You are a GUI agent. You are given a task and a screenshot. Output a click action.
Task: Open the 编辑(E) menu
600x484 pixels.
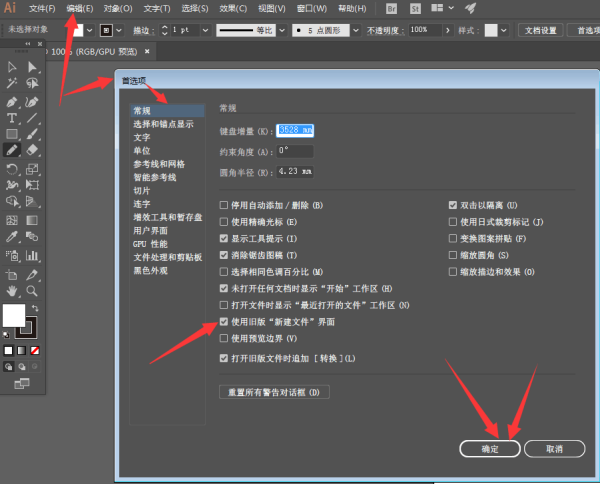tap(80, 8)
